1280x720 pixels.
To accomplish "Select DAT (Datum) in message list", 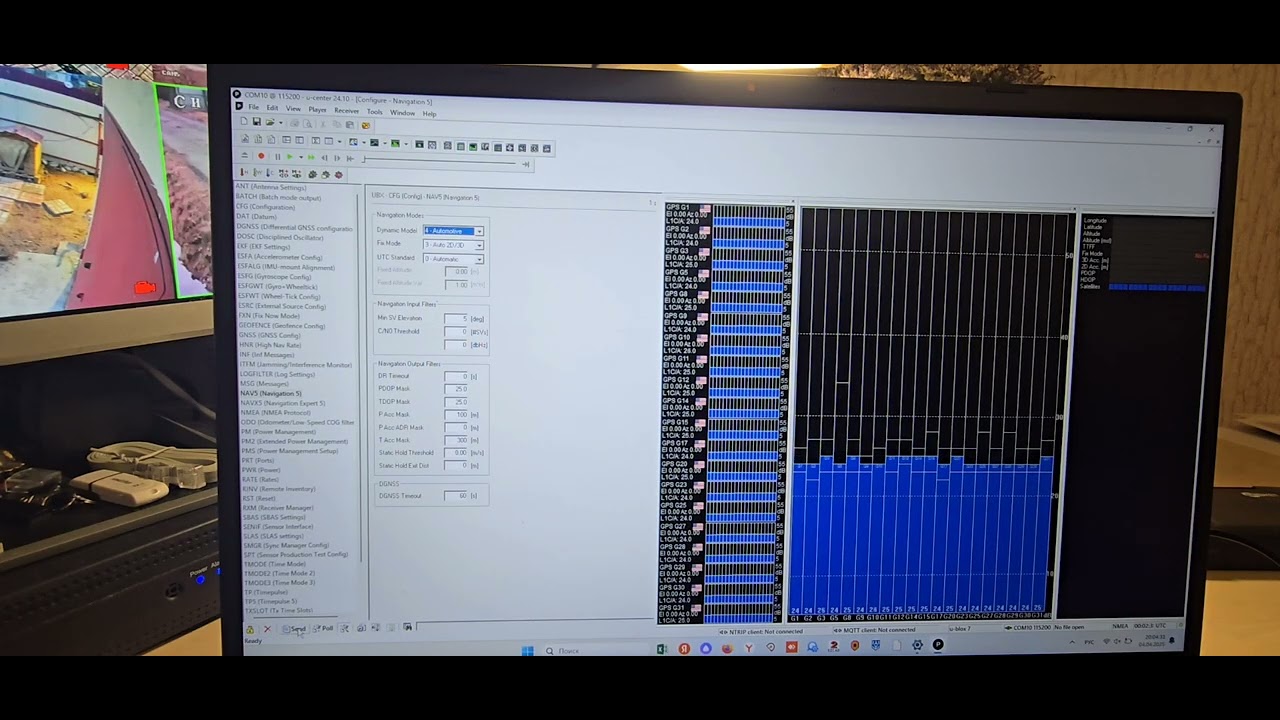I will [x=256, y=217].
